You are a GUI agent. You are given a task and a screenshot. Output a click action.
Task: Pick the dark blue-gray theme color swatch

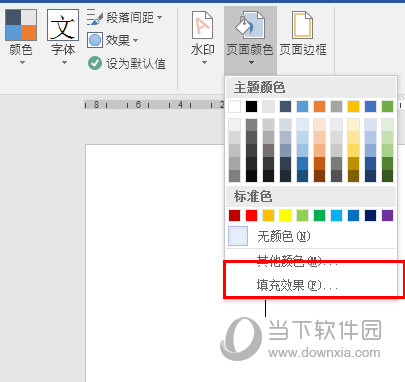click(286, 107)
